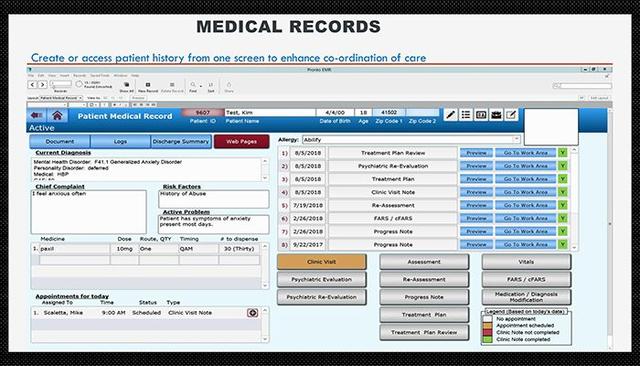Image resolution: width=640 pixels, height=366 pixels.
Task: Click the quick-find search box
Action: [x=586, y=86]
